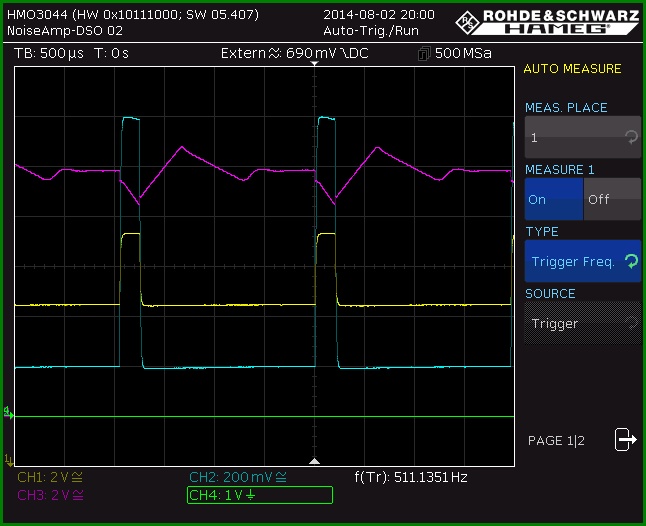Click the Rohde & Schwarz diamond logo
This screenshot has width=646, height=526.
(x=468, y=22)
